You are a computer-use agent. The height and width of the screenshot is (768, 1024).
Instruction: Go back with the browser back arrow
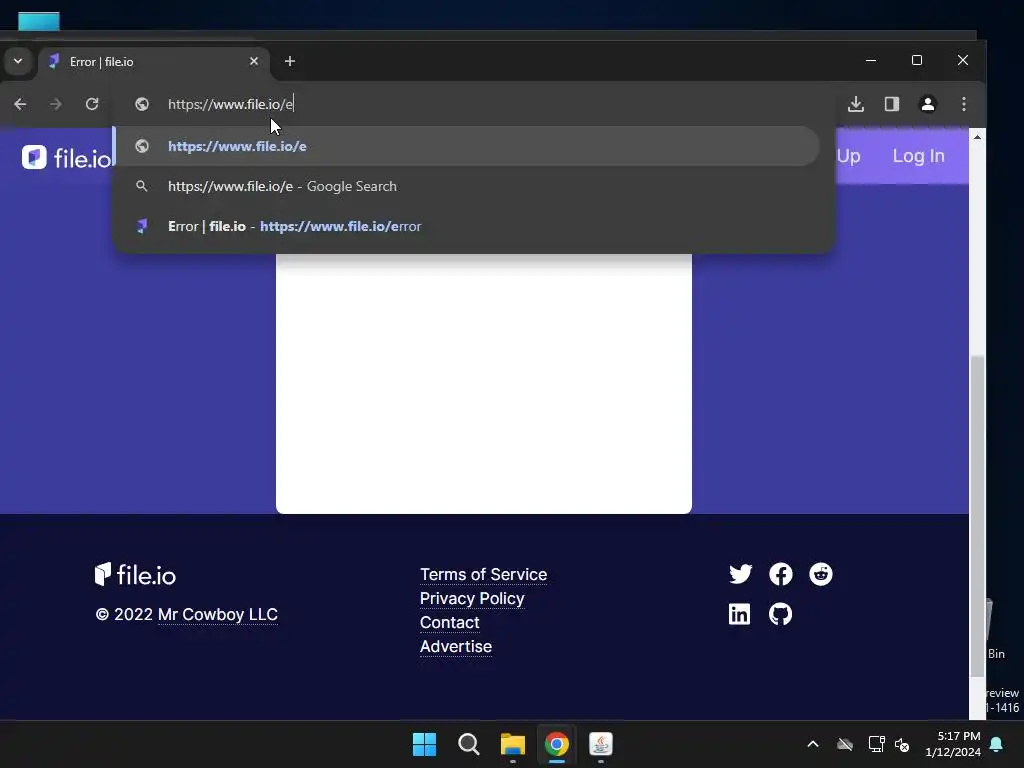pyautogui.click(x=20, y=104)
